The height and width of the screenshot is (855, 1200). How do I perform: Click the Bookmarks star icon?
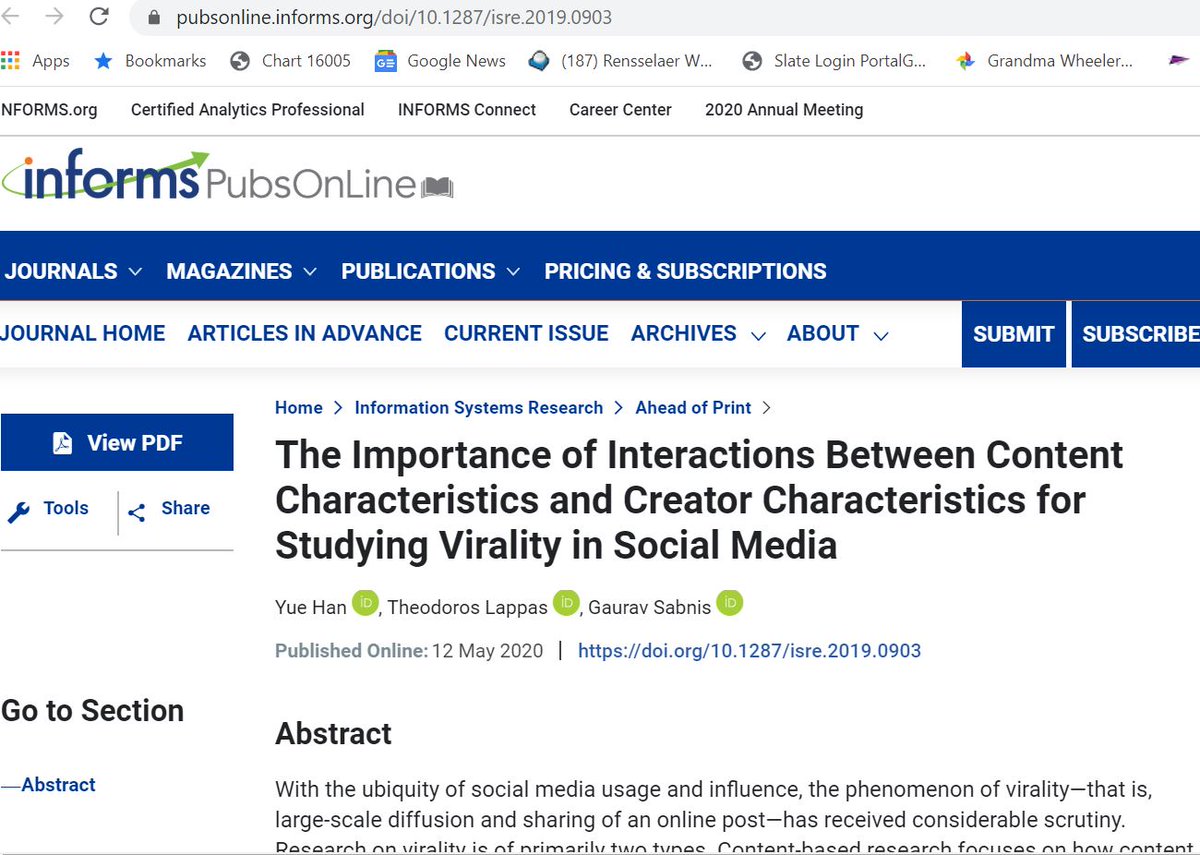[103, 60]
